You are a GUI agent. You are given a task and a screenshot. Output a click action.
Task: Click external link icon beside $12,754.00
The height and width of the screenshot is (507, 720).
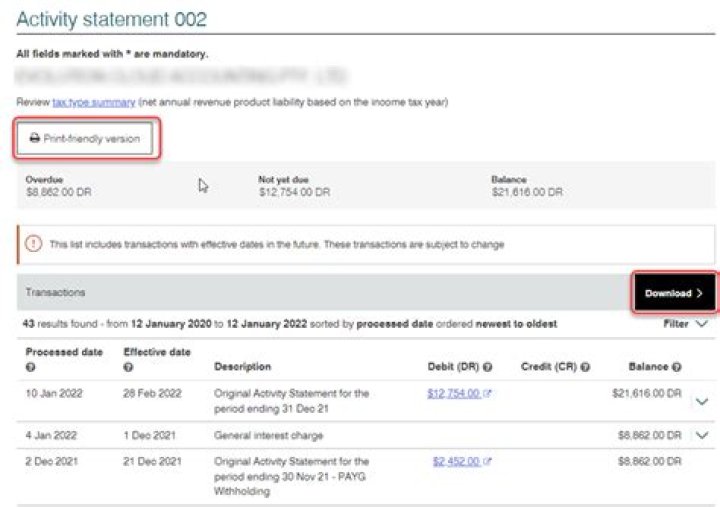[487, 394]
